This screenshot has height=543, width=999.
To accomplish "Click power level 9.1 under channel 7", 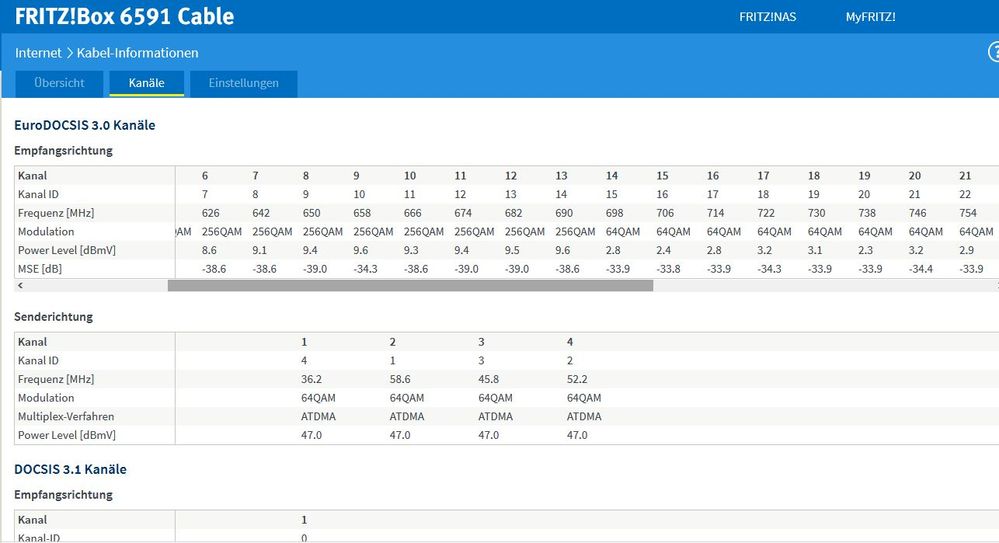I will tap(259, 250).
